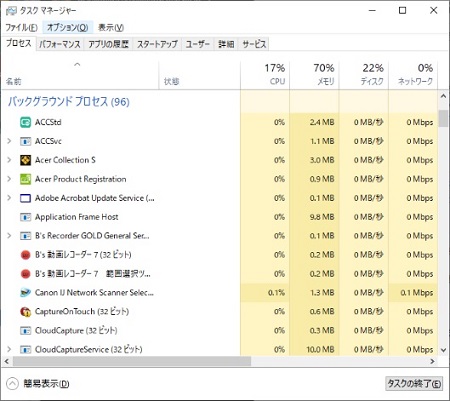The width and height of the screenshot is (450, 401).
Task: Expand the CloudCaptureService row
Action: [x=9, y=350]
